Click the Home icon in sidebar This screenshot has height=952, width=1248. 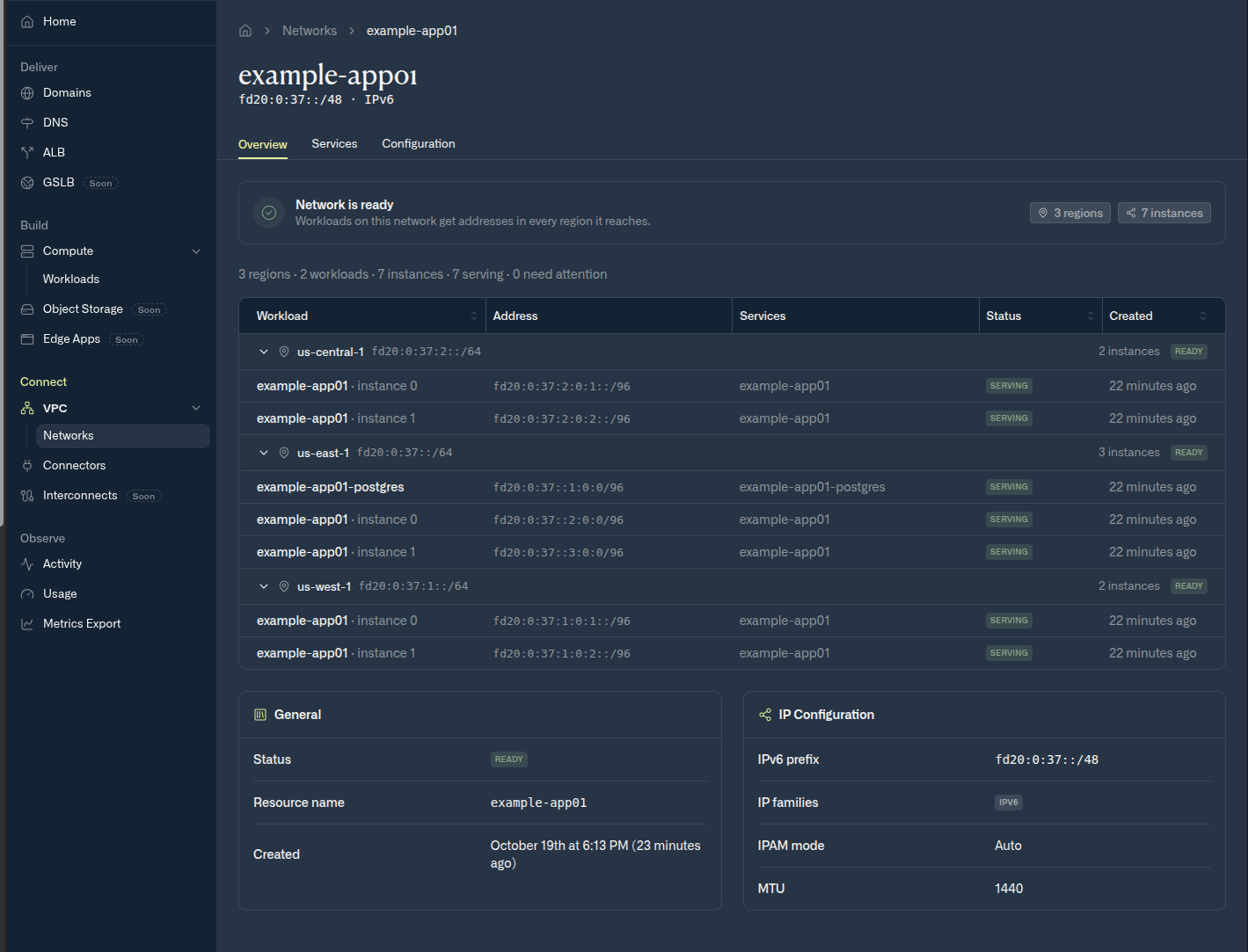click(x=27, y=22)
